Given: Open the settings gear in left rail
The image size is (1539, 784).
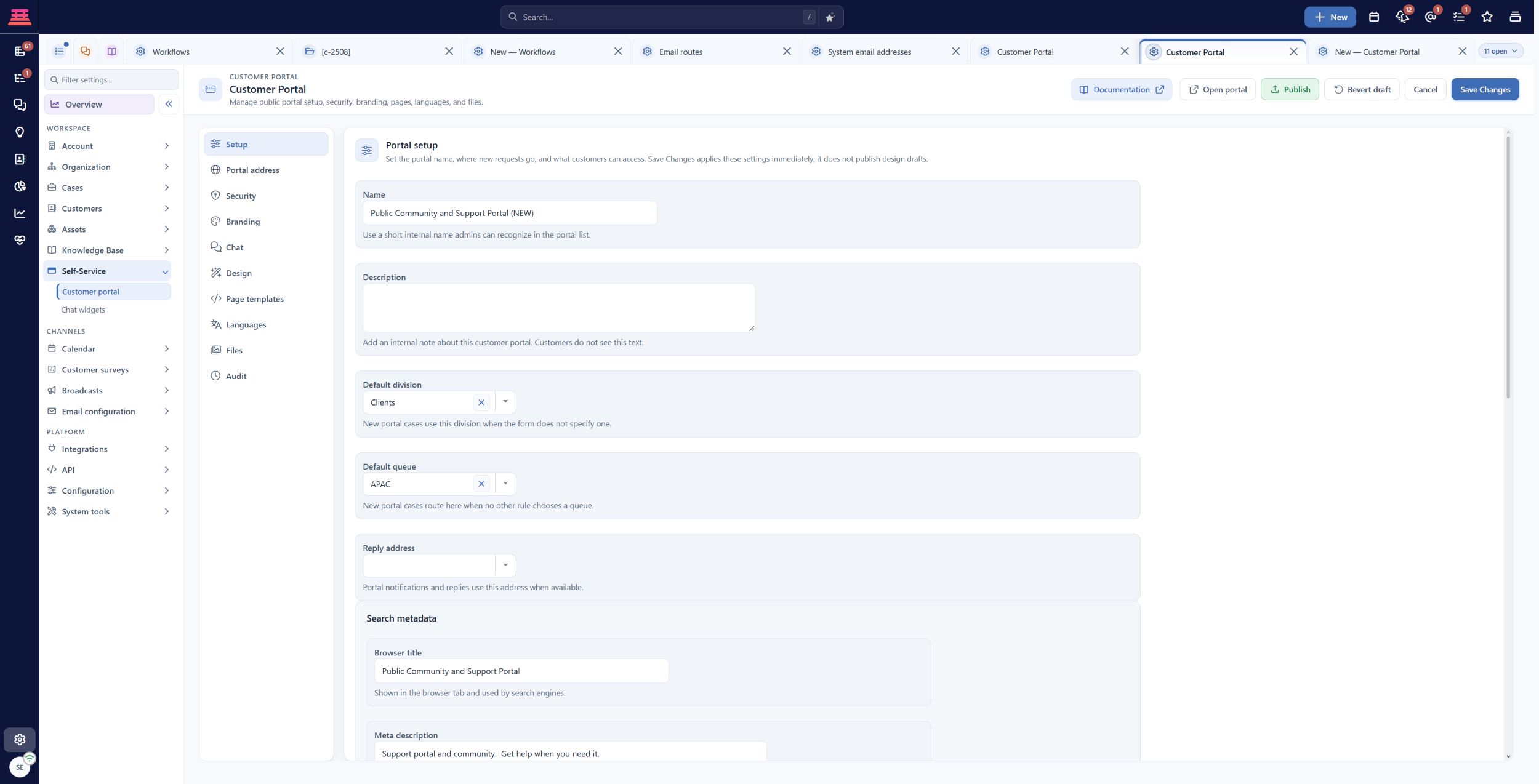Looking at the screenshot, I should pyautogui.click(x=20, y=739).
